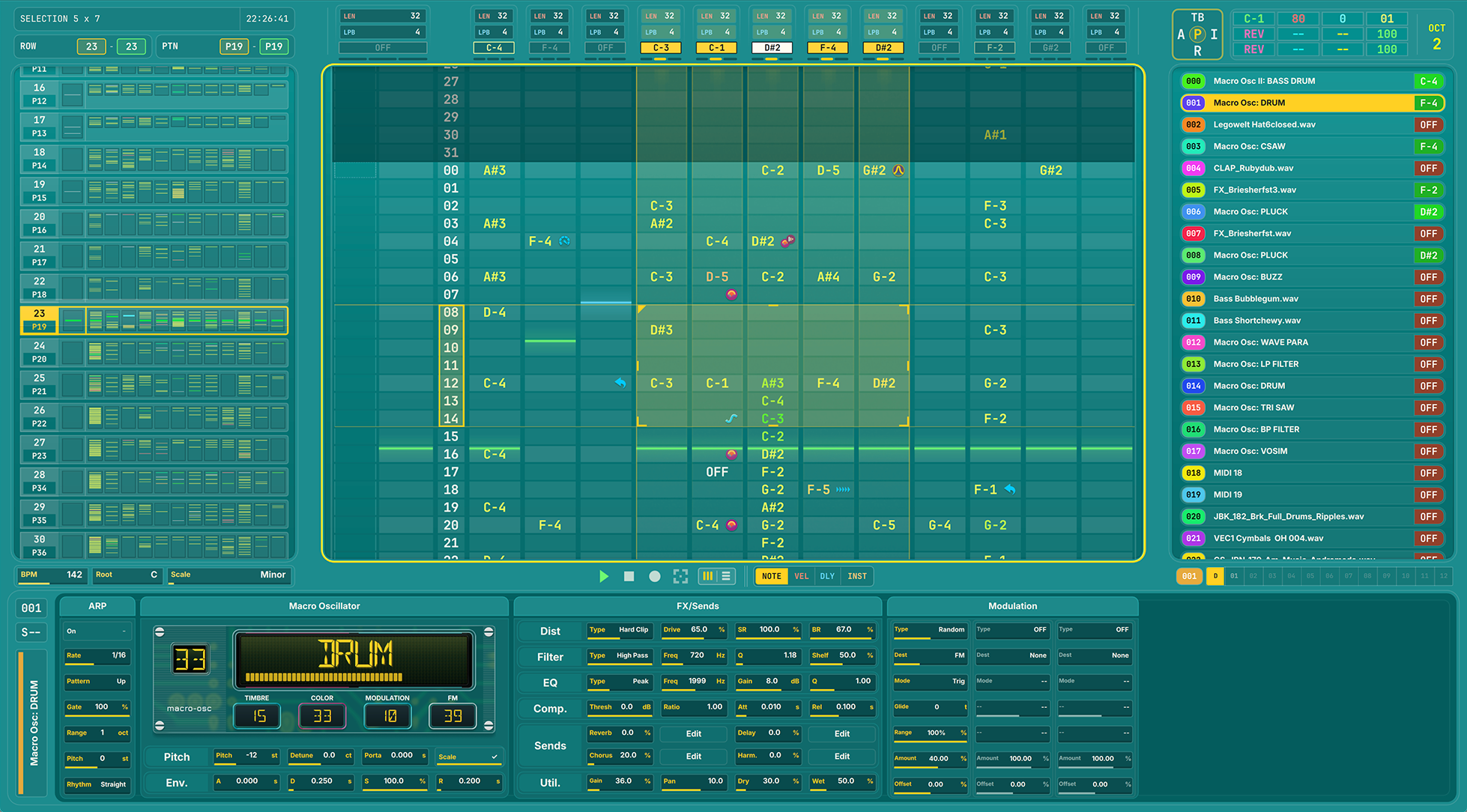The height and width of the screenshot is (812, 1467).
Task: Open the Modulation Dest FM dropdown
Action: 929,655
